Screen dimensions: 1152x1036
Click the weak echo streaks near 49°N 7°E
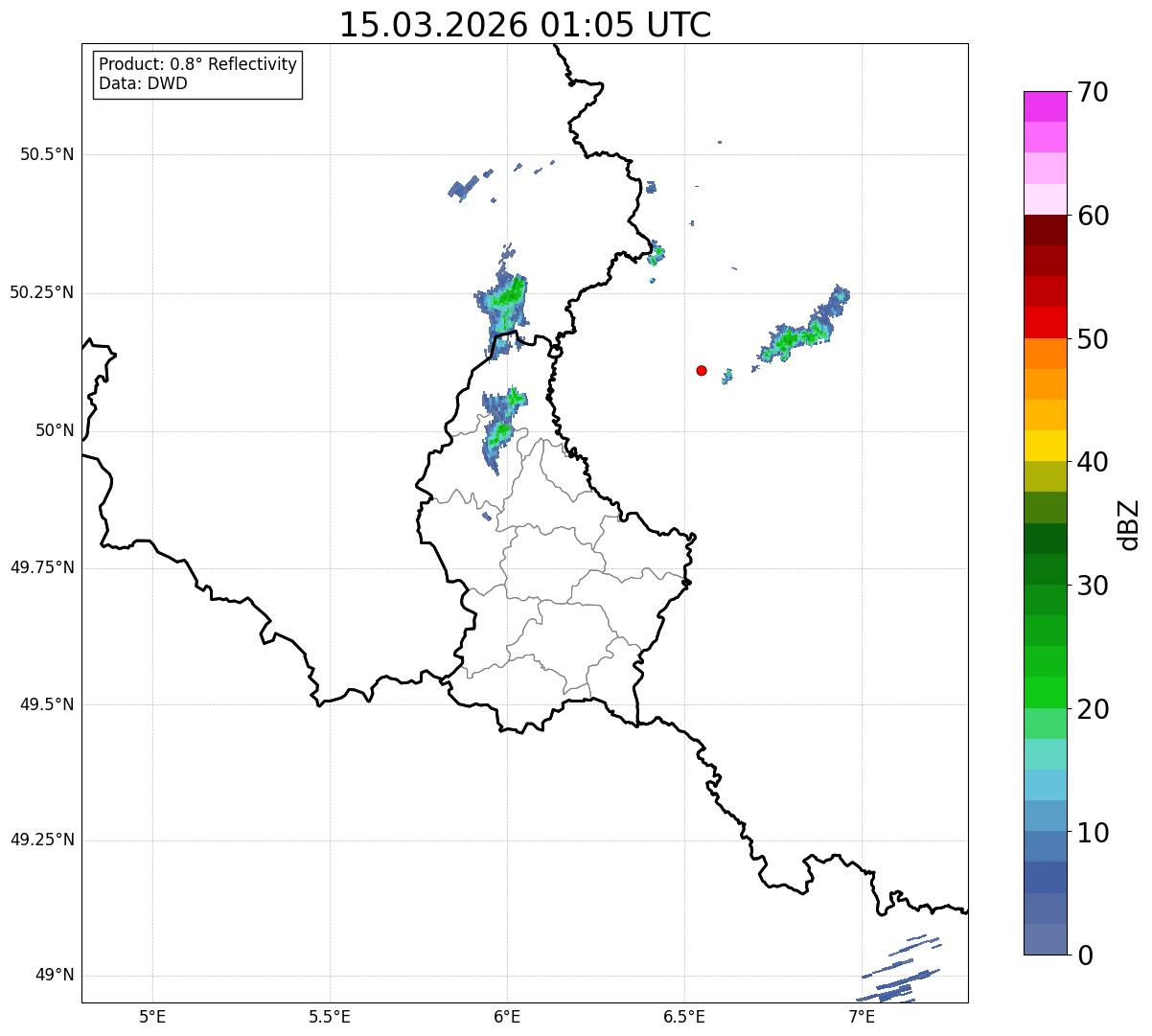899,970
